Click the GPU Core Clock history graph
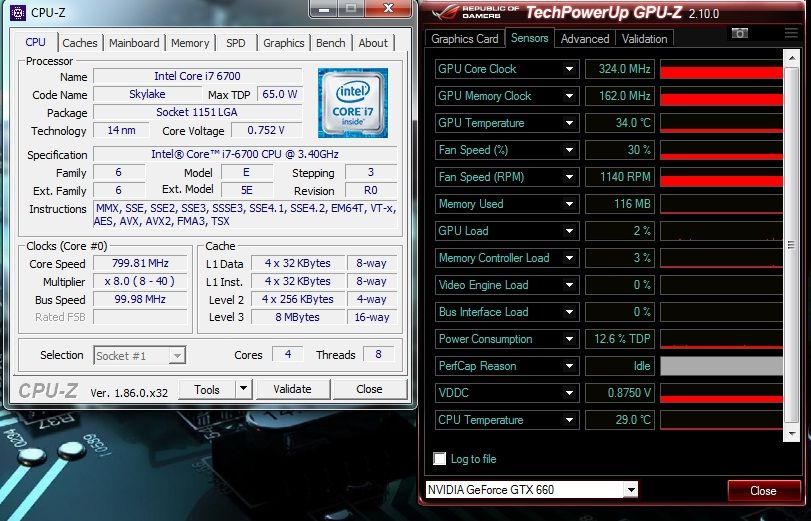 [x=721, y=69]
